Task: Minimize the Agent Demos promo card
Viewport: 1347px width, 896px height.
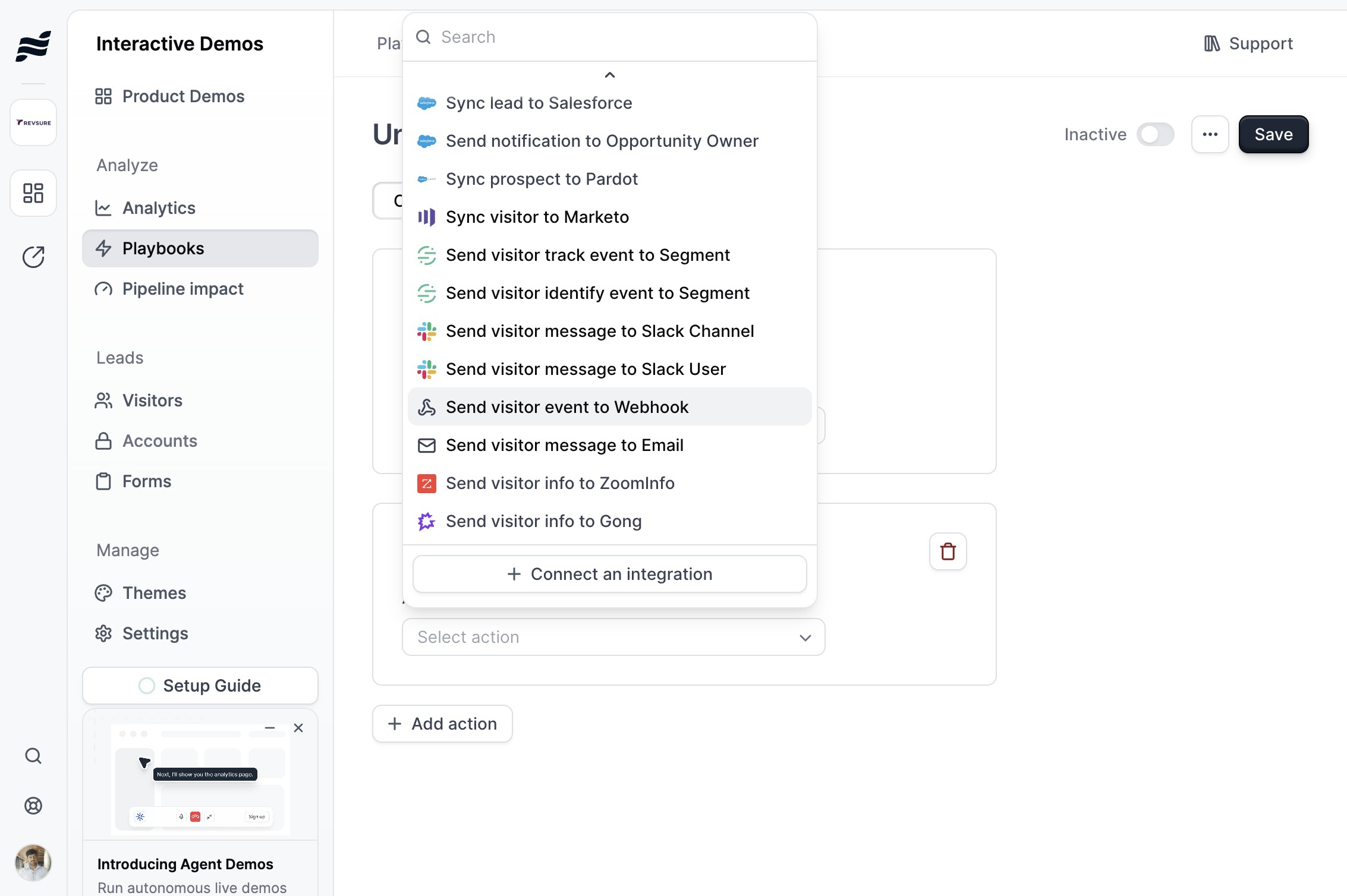Action: (x=270, y=728)
